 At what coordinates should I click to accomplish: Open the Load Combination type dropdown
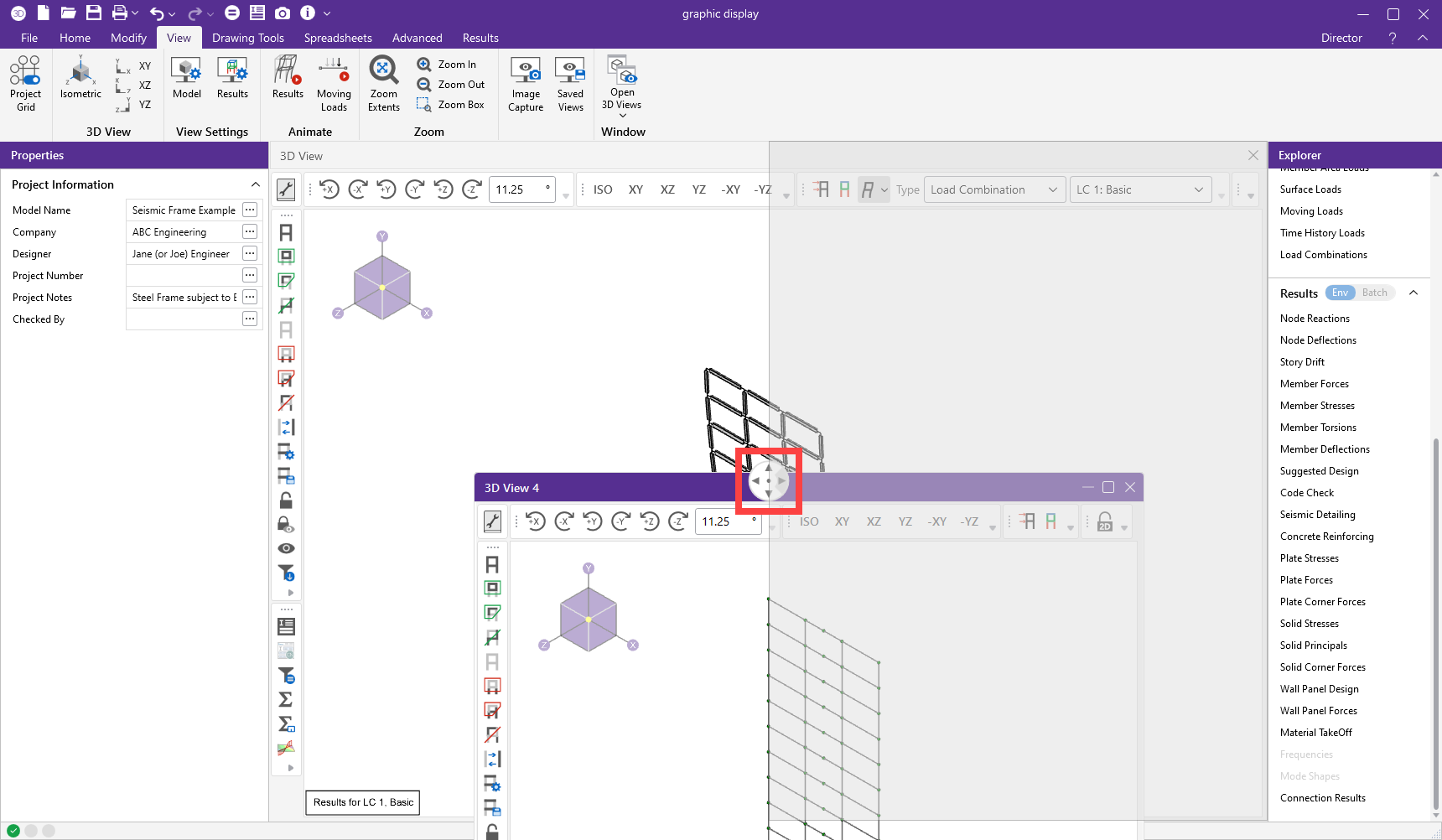tap(994, 189)
